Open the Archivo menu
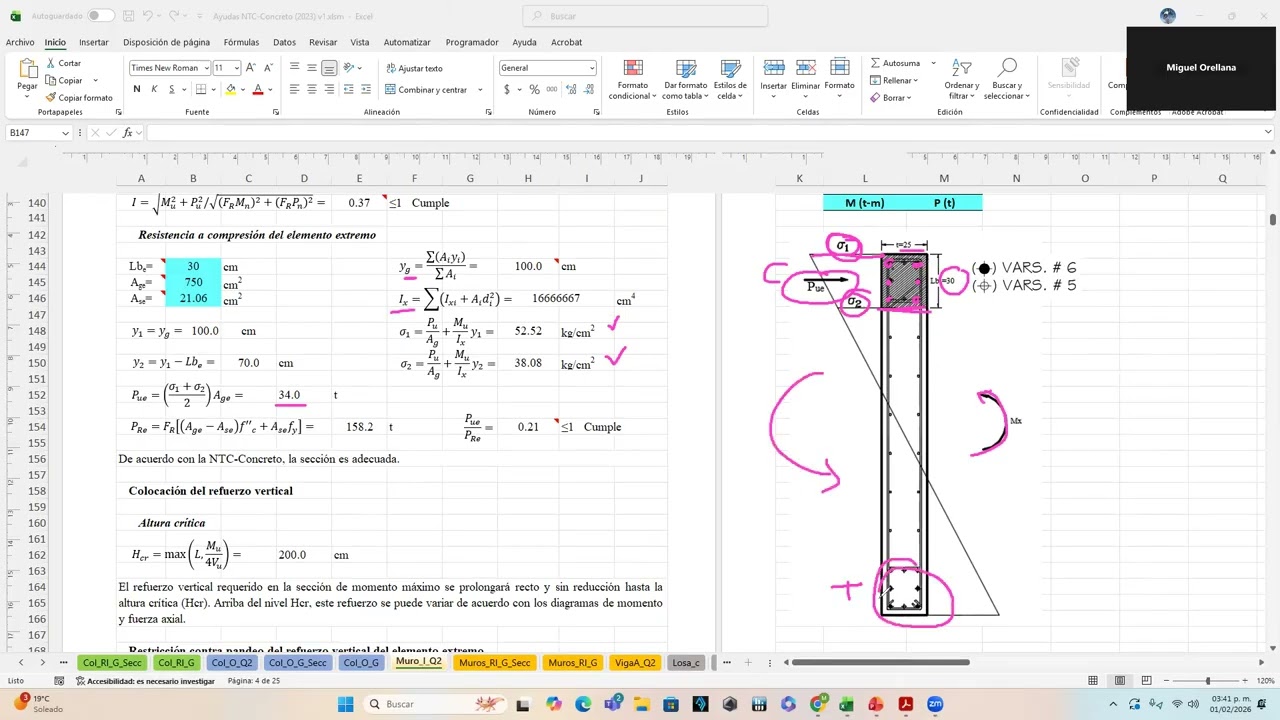 [20, 42]
